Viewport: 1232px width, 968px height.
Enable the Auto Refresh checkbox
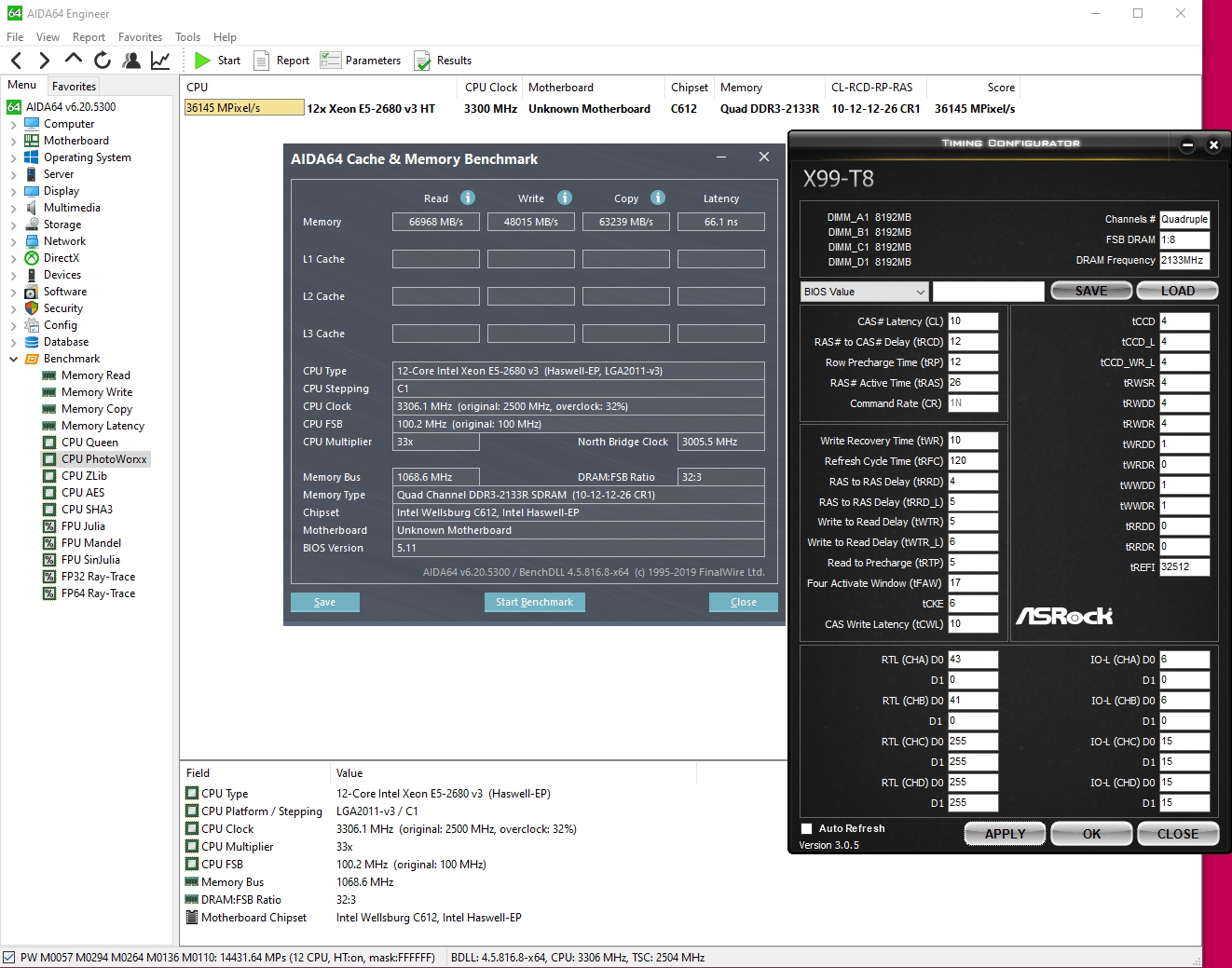[807, 828]
